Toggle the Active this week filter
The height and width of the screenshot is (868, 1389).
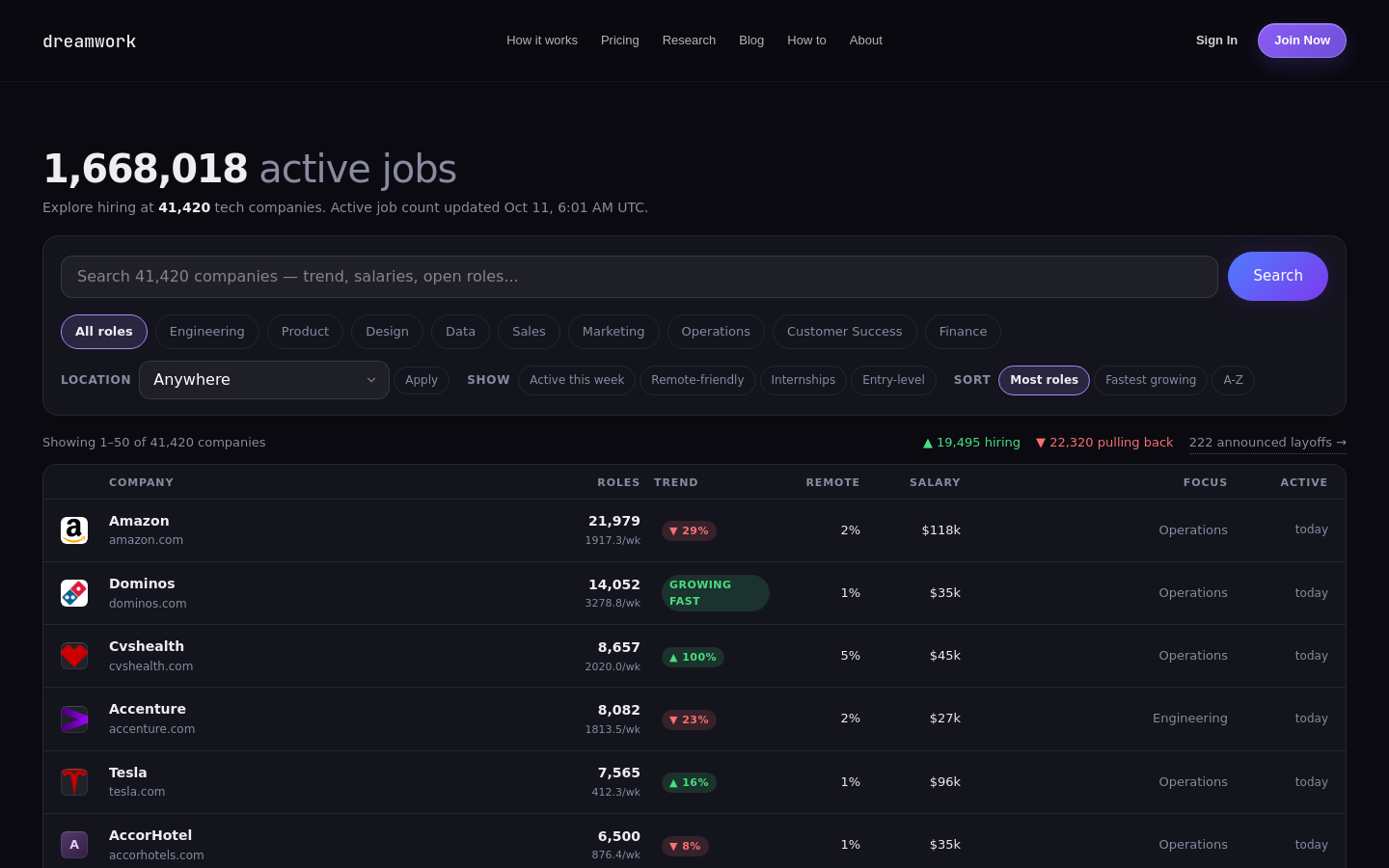tap(577, 380)
